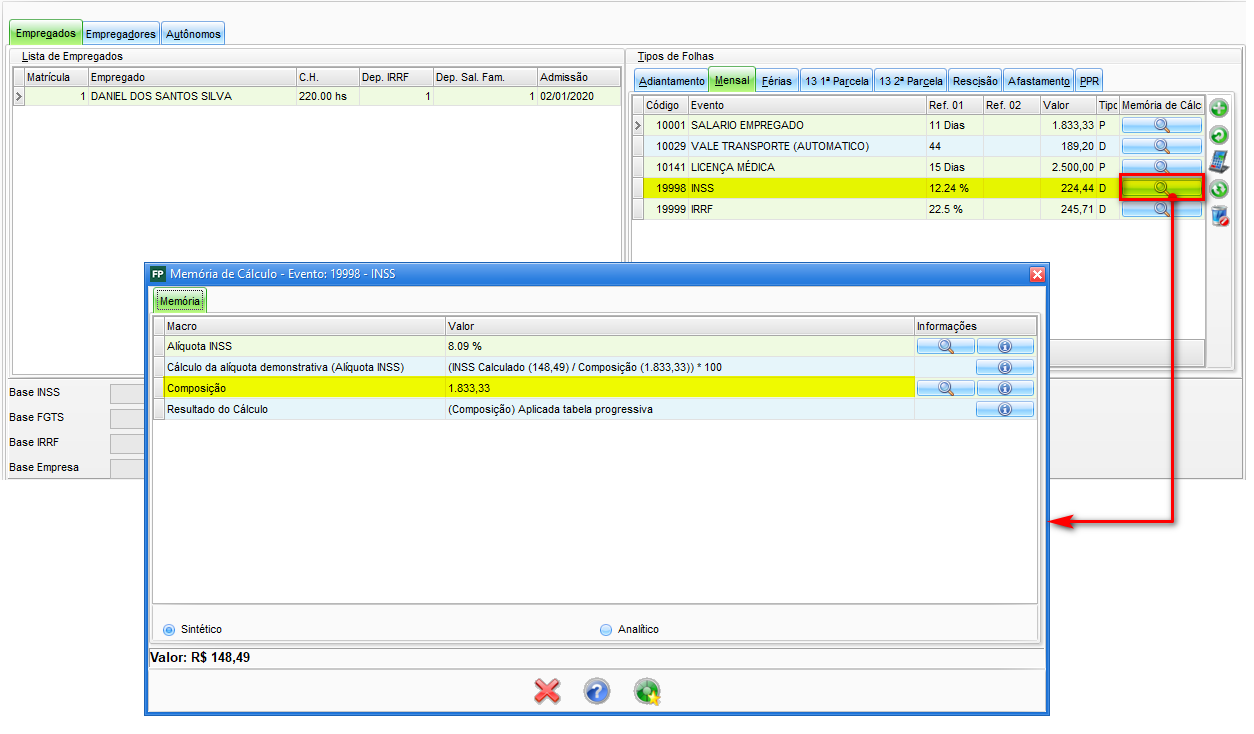Click the calculator icon beside the events grid
Viewport: 1254px width, 734px height.
(1219, 162)
